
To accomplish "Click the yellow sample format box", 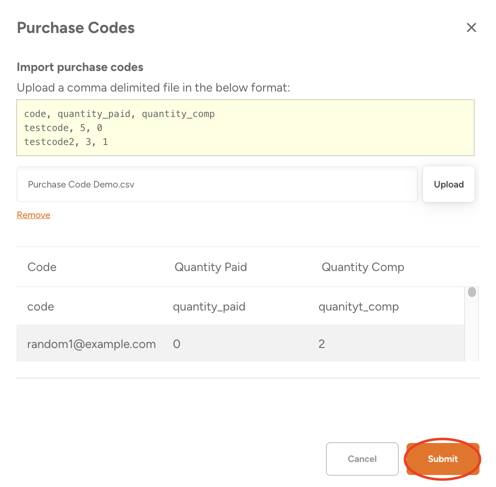I will (245, 127).
